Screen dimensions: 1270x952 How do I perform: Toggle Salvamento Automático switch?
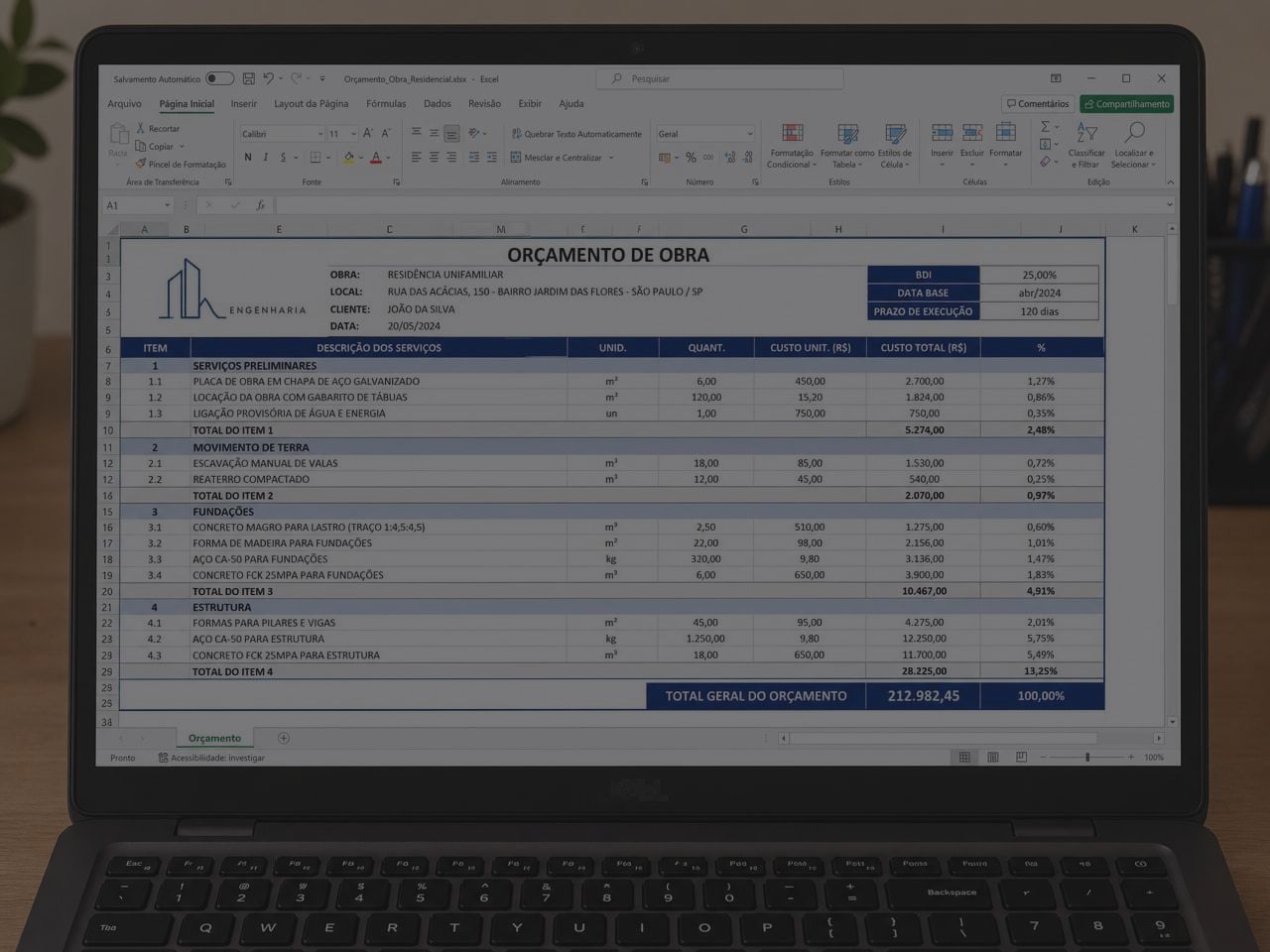tap(219, 78)
